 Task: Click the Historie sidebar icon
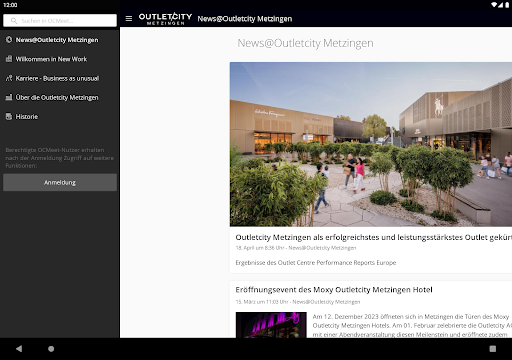point(9,117)
